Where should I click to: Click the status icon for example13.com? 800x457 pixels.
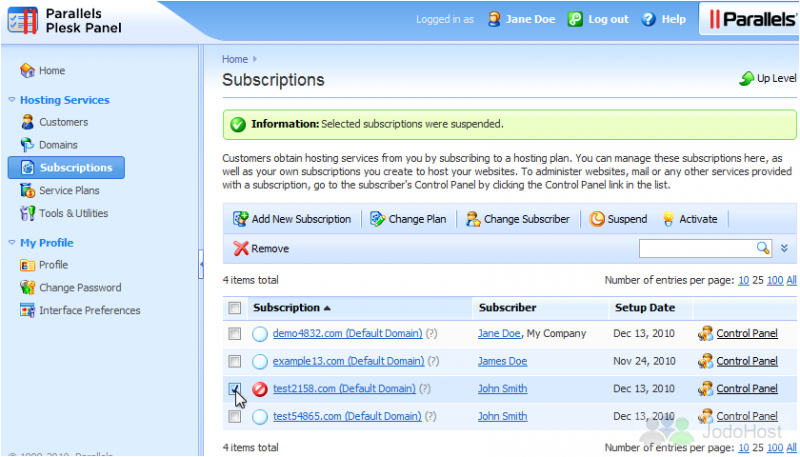pos(260,362)
